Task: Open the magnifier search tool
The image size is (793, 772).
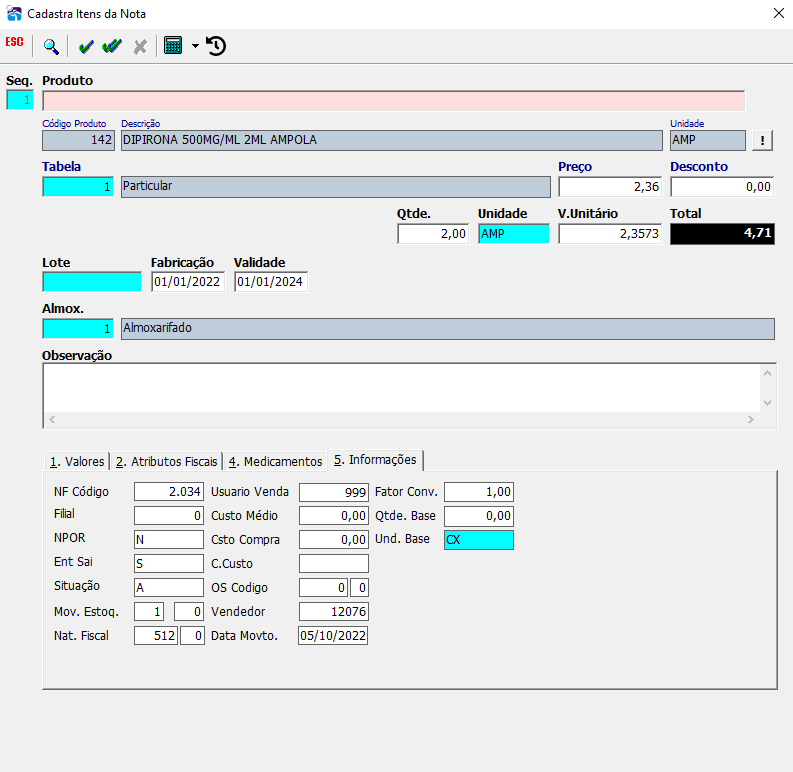Action: [x=51, y=47]
